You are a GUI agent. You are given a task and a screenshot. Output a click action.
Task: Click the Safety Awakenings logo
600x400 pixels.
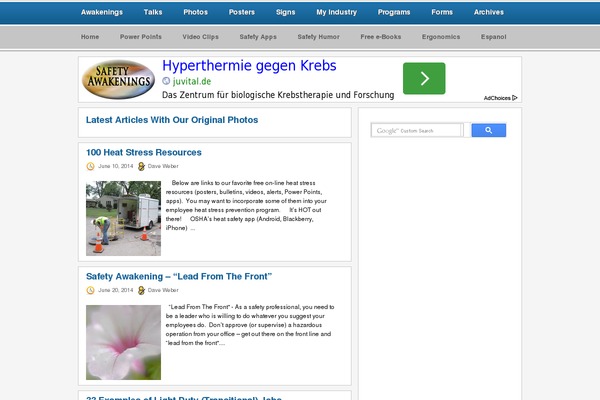click(x=118, y=79)
